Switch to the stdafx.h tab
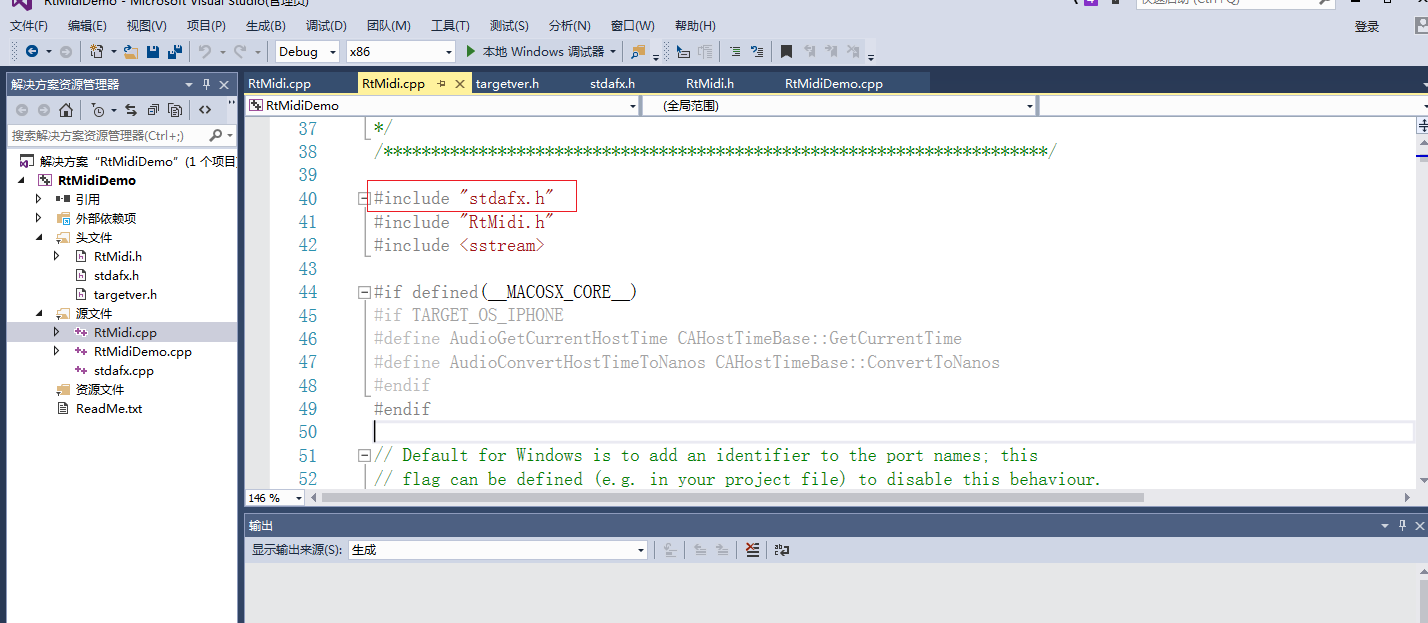This screenshot has width=1428, height=623. point(612,83)
